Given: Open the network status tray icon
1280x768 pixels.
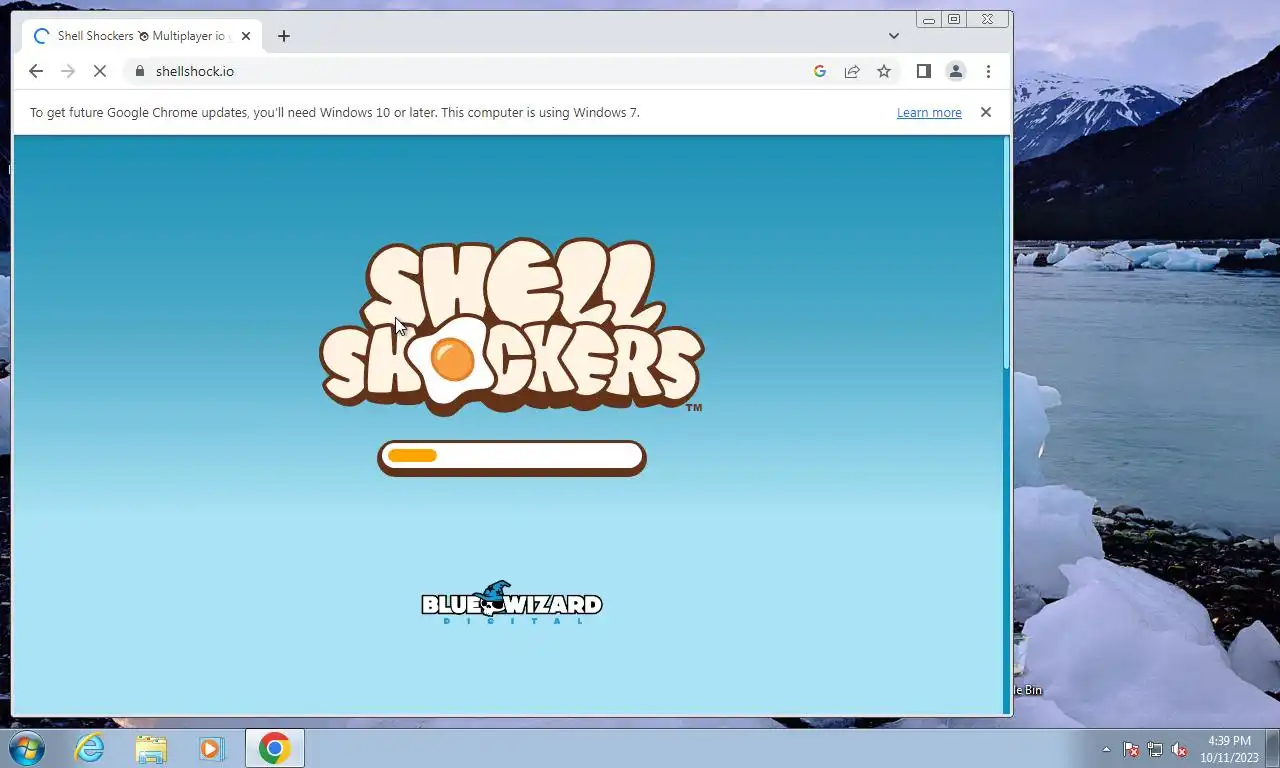Looking at the screenshot, I should pyautogui.click(x=1155, y=749).
